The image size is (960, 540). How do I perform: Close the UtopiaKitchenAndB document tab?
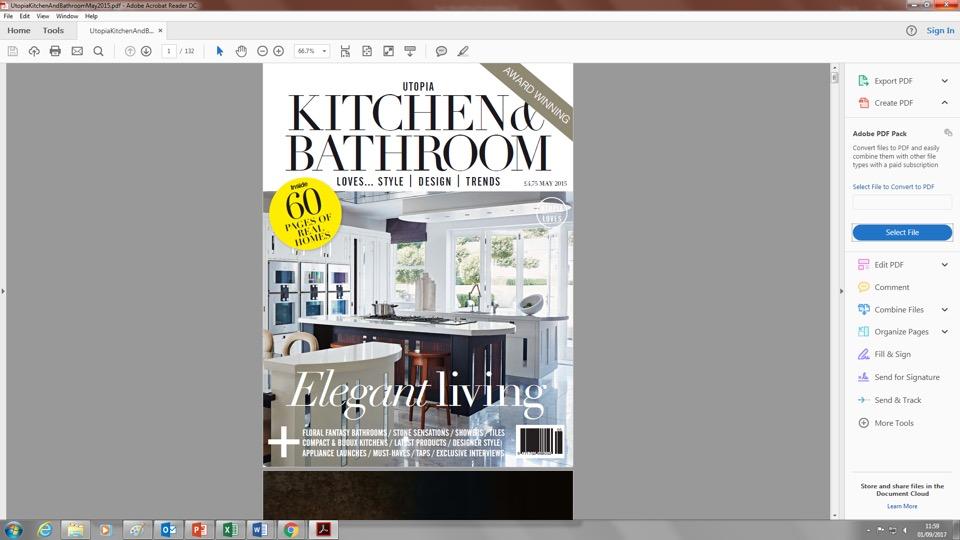[160, 31]
